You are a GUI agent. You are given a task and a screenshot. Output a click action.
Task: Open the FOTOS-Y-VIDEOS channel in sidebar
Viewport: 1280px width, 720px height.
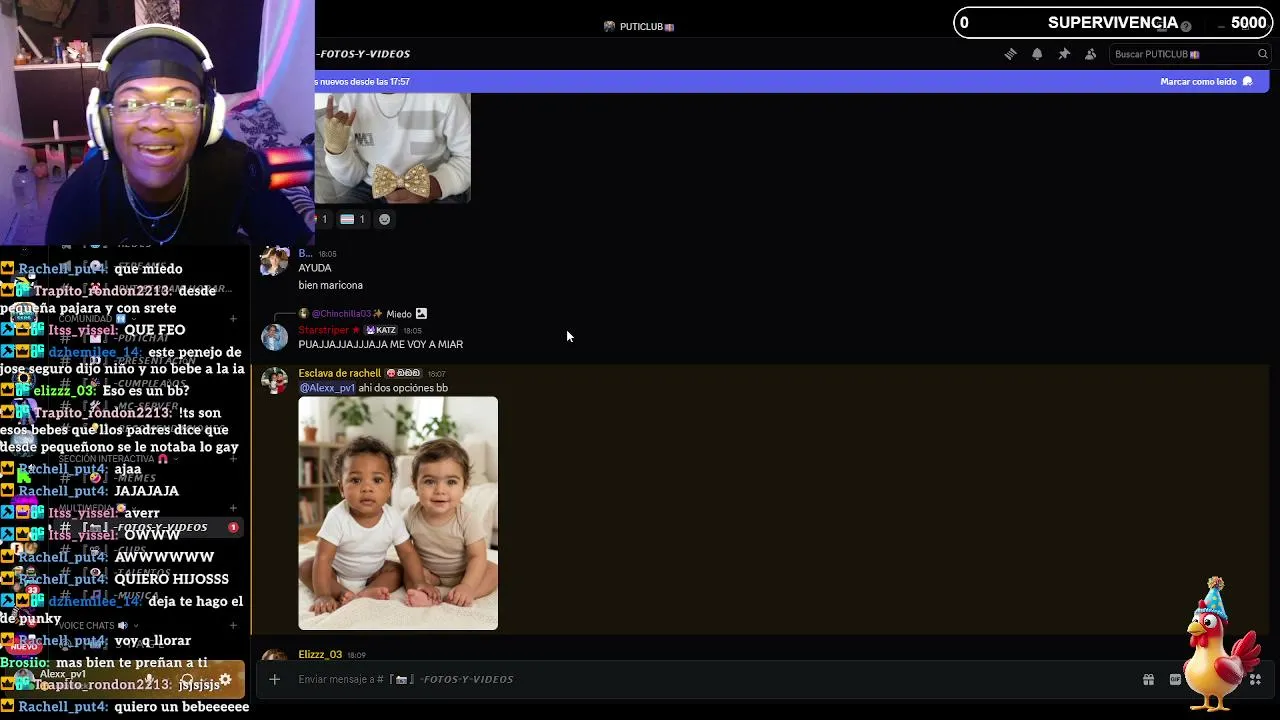point(148,527)
